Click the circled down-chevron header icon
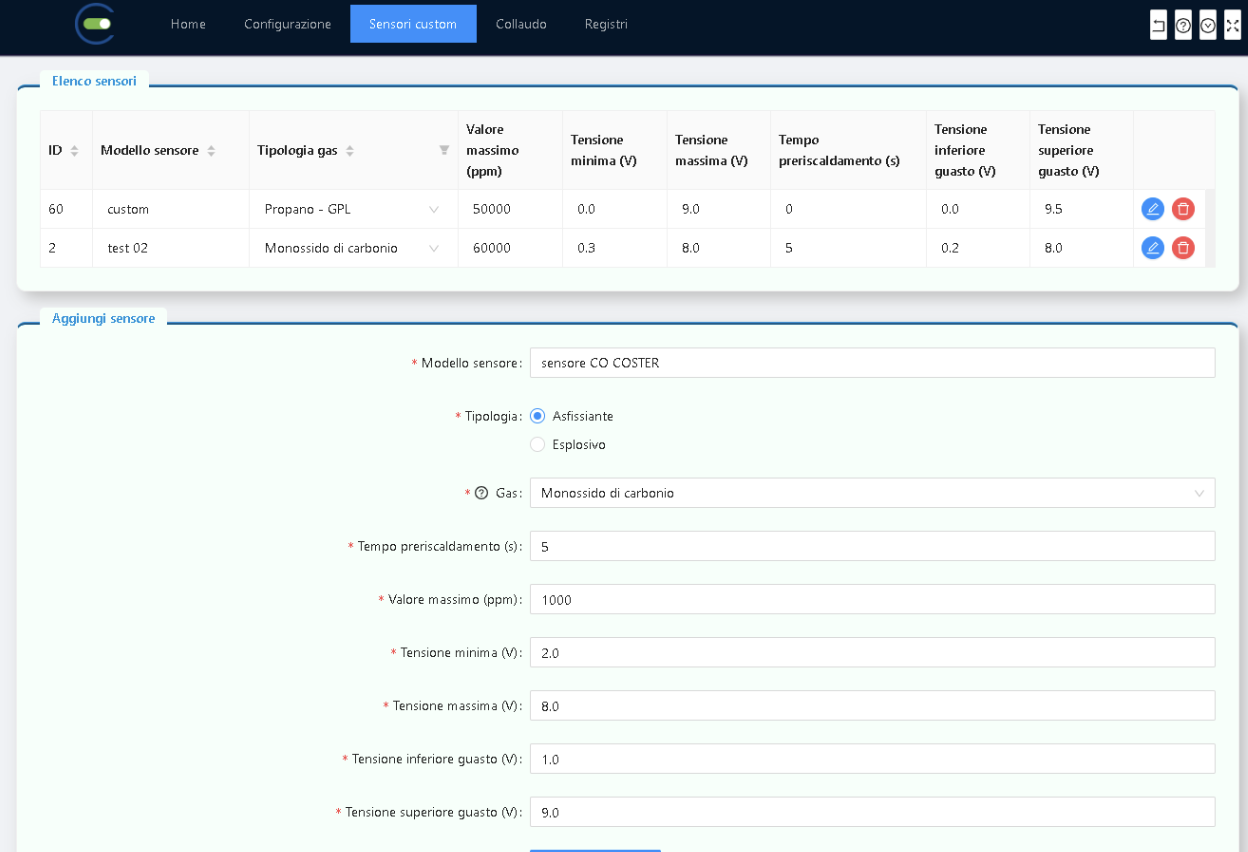 tap(1208, 25)
